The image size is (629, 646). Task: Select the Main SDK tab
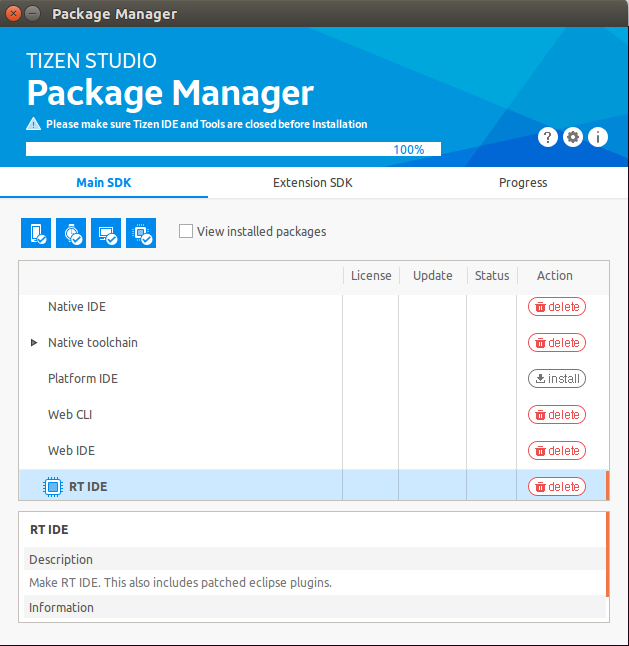coord(104,183)
